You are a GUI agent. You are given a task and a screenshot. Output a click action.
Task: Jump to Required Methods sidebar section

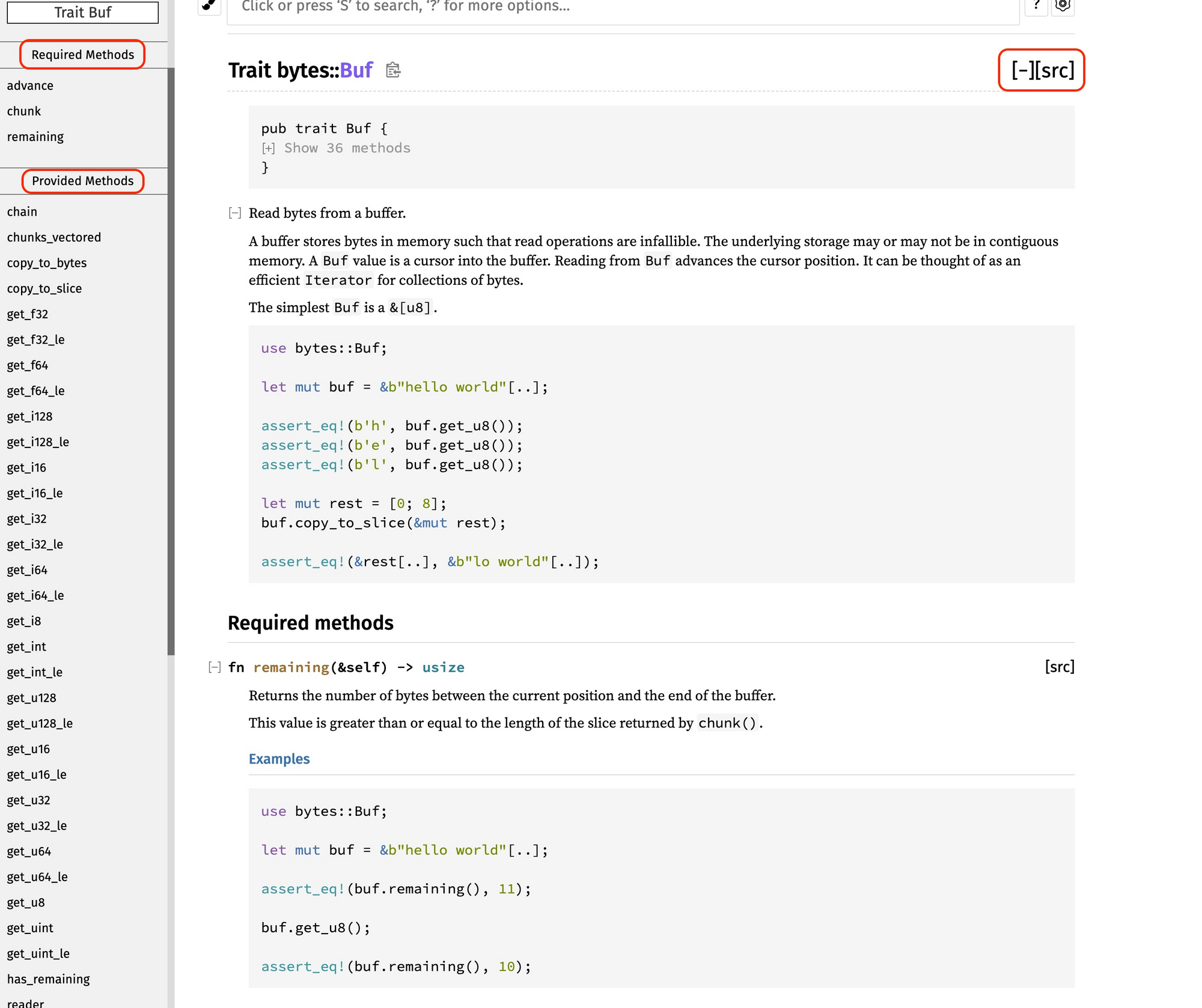pyautogui.click(x=83, y=55)
